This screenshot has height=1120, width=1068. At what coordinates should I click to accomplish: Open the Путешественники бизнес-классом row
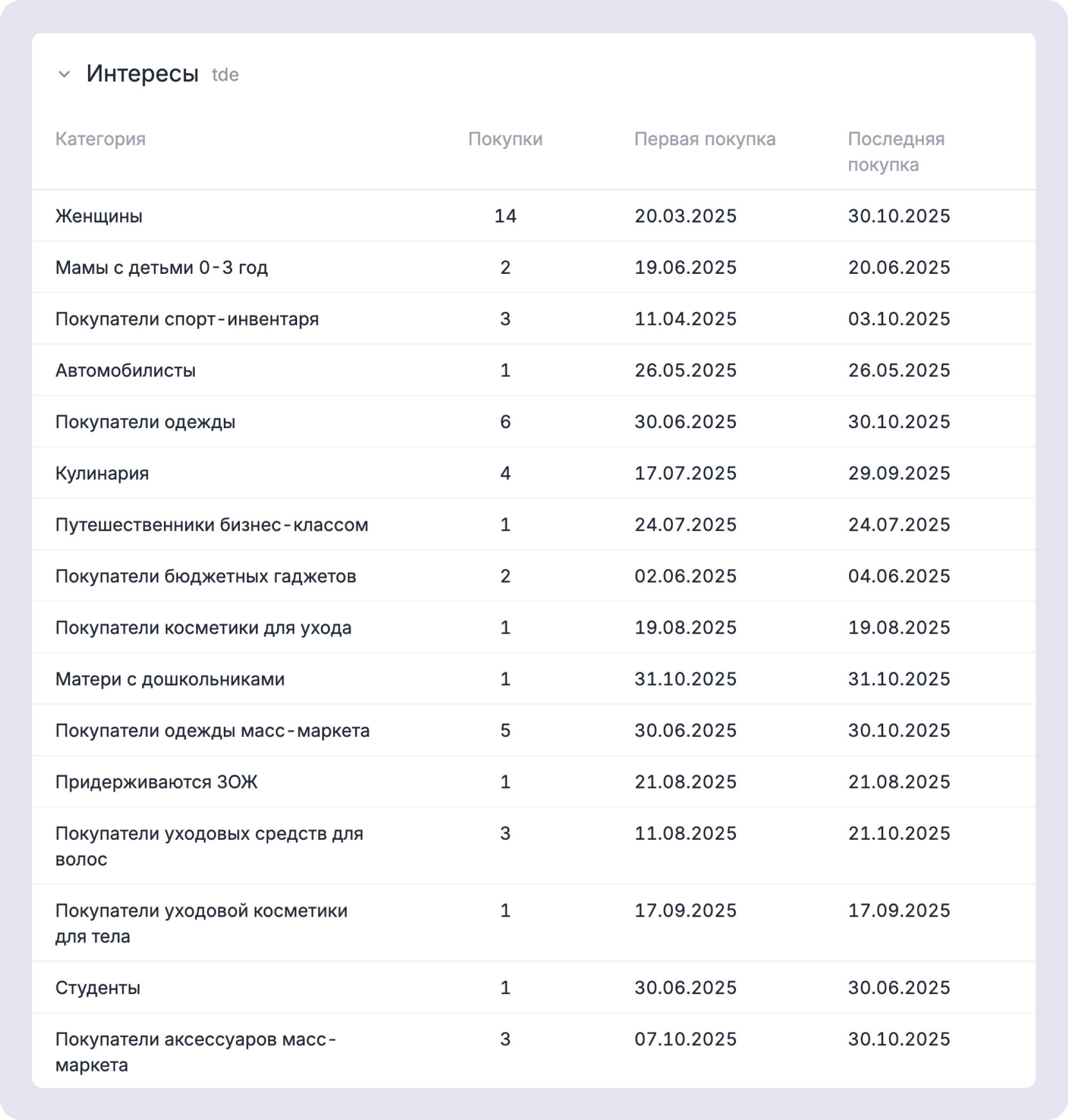(x=212, y=525)
